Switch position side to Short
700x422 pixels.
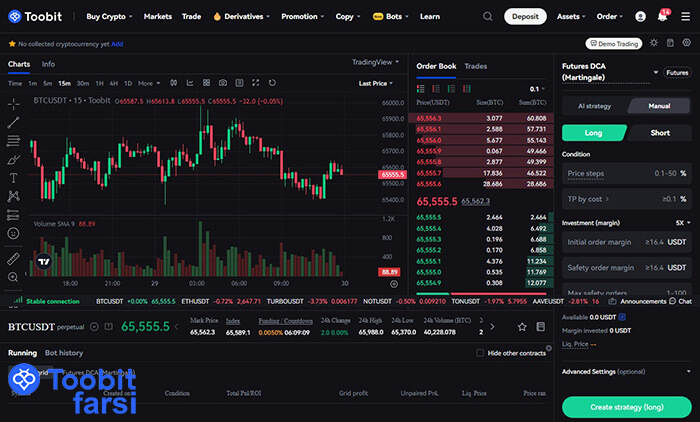(x=660, y=133)
